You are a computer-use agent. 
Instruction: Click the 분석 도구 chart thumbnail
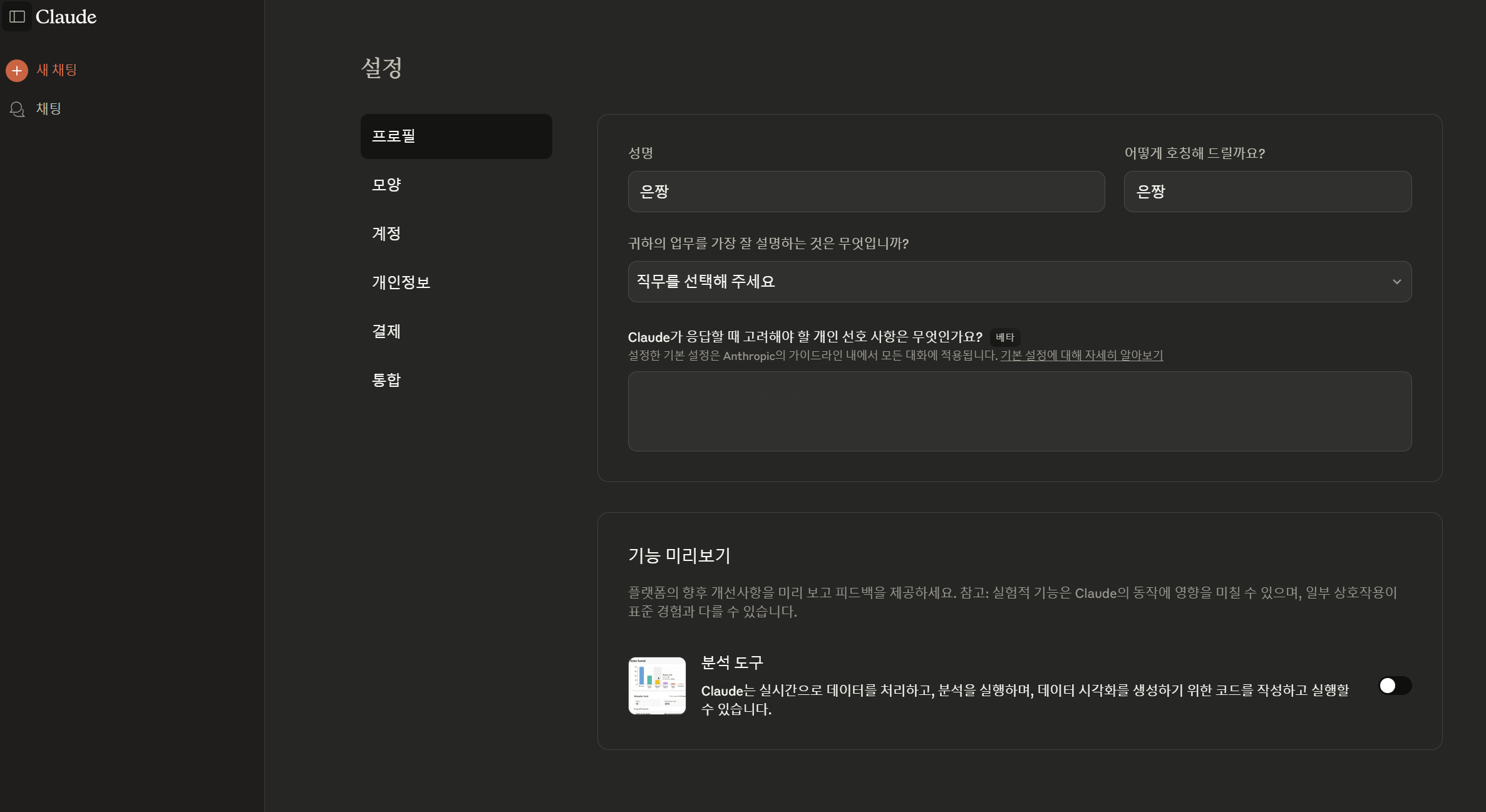click(657, 686)
